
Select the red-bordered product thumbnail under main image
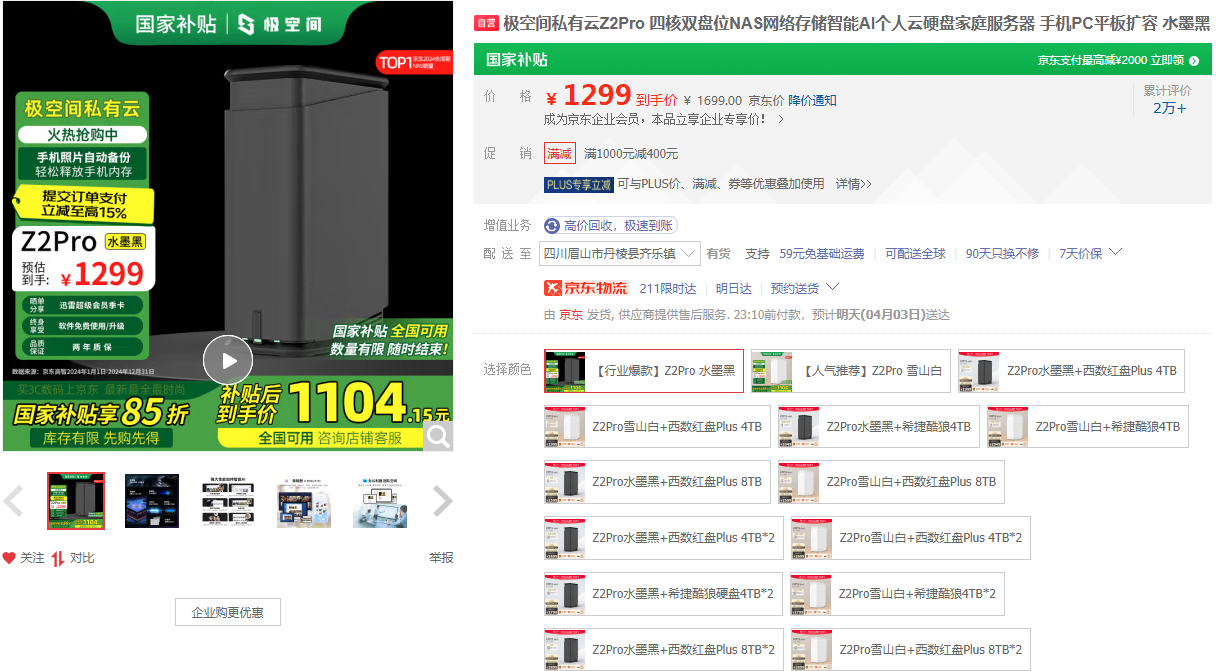point(76,501)
